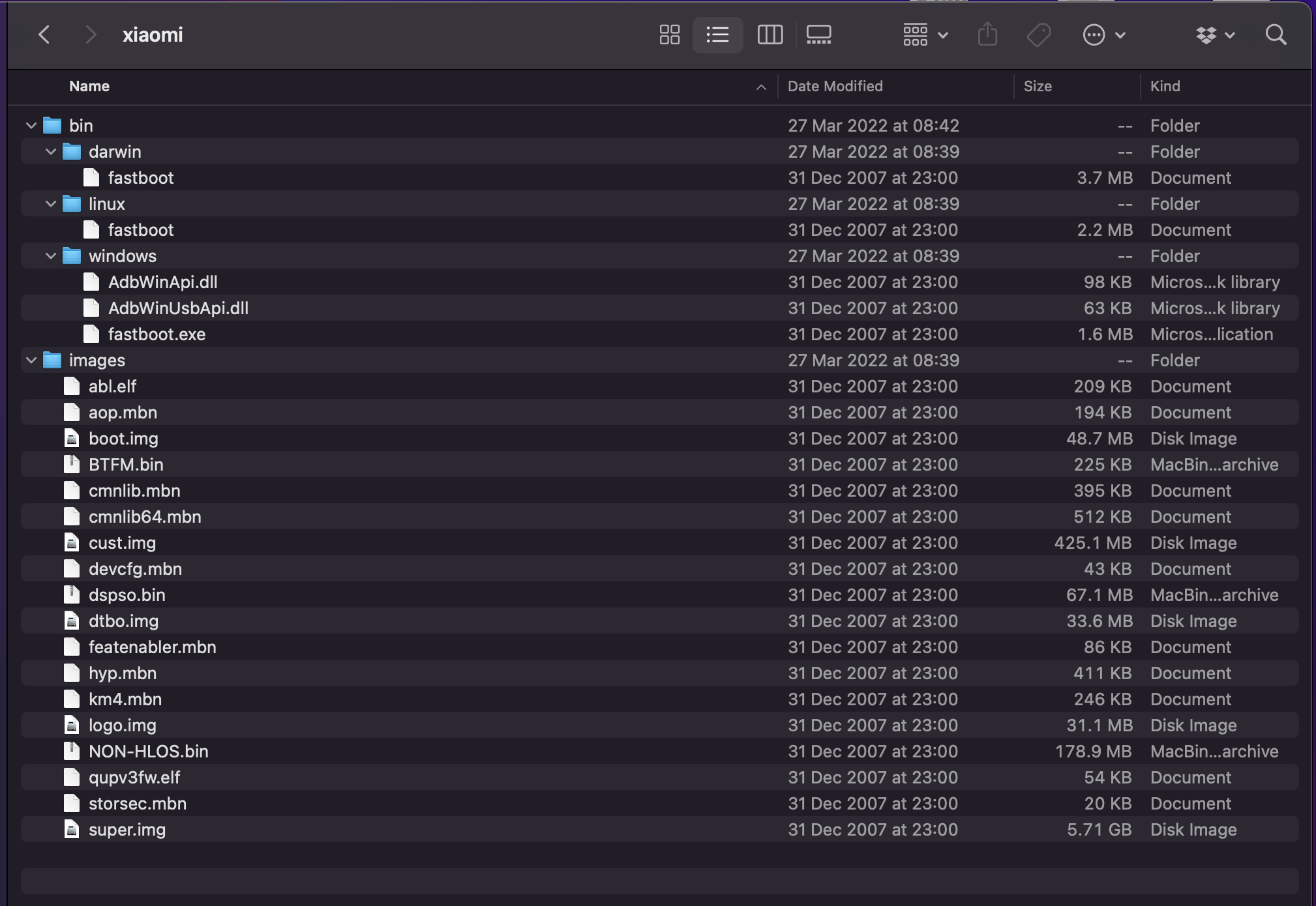Click the super.img disk image icon
The height and width of the screenshot is (906, 1316).
tap(72, 829)
